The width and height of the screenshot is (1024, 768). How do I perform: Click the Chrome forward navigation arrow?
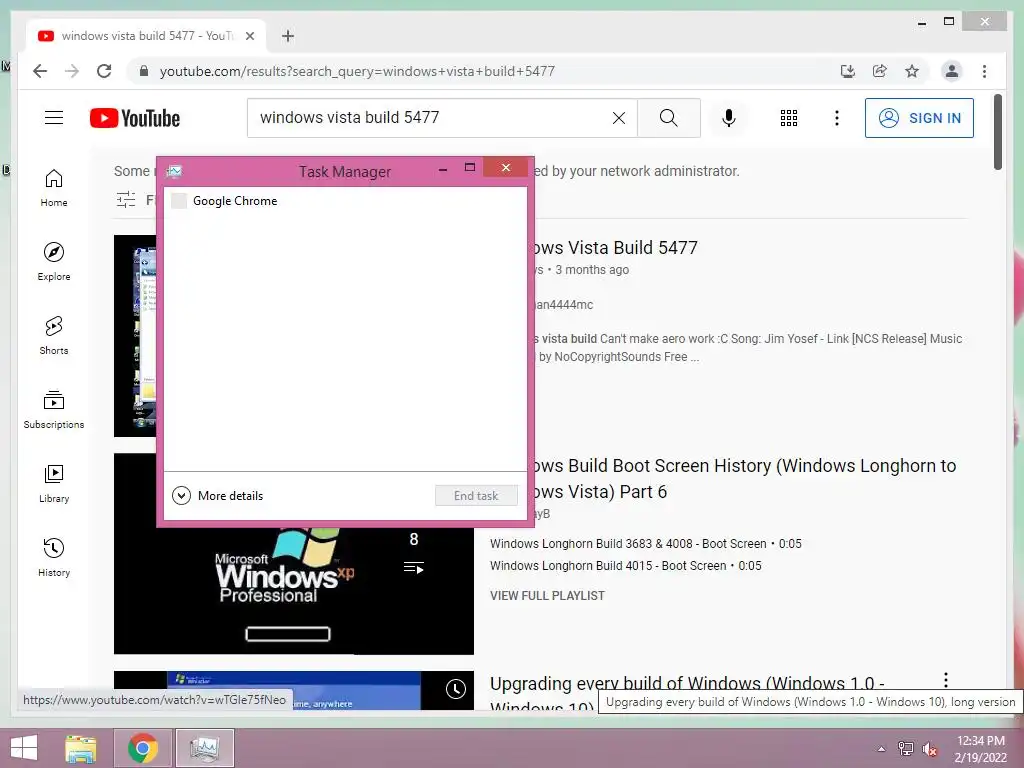[x=72, y=71]
